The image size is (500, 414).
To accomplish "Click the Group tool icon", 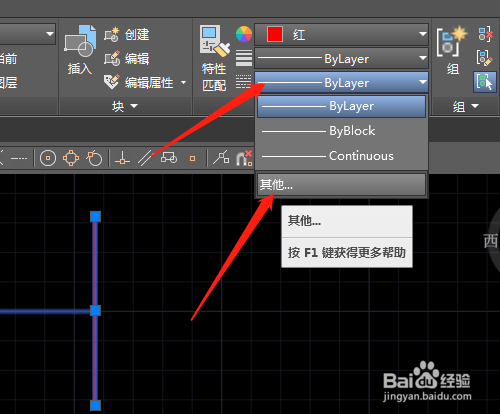I will 452,42.
